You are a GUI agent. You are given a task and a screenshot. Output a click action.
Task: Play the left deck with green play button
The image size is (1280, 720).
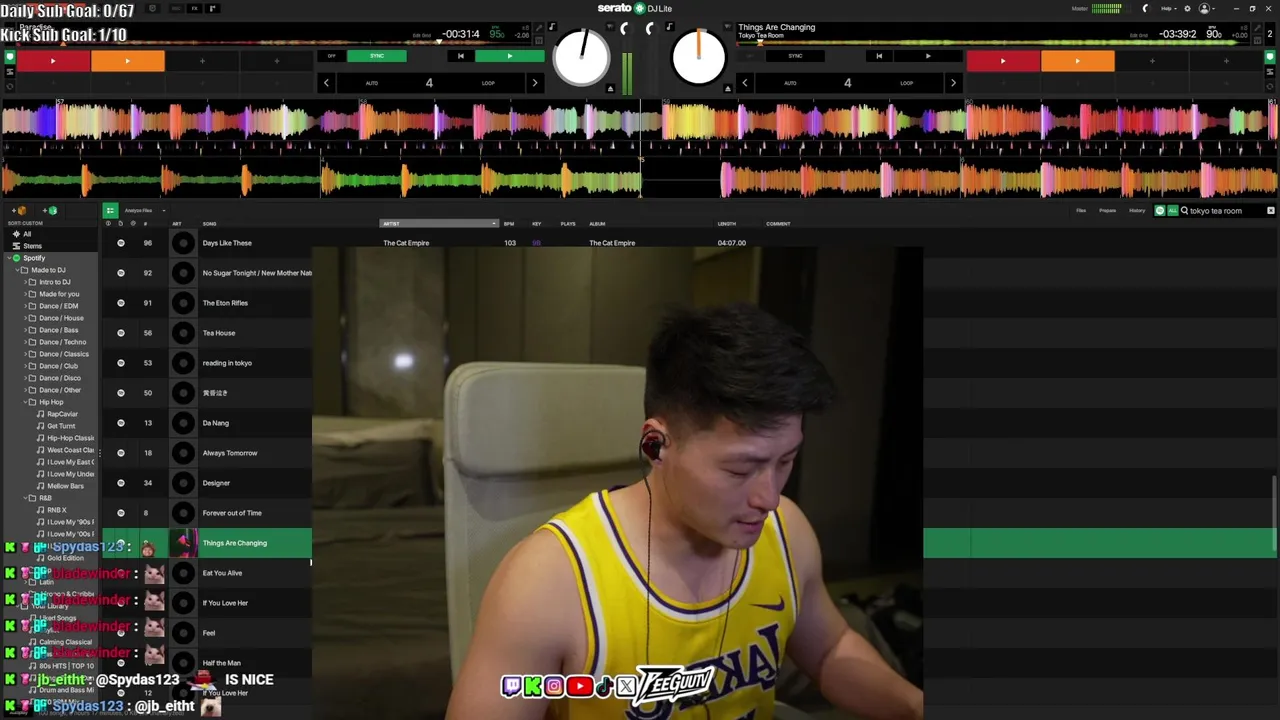tap(510, 56)
